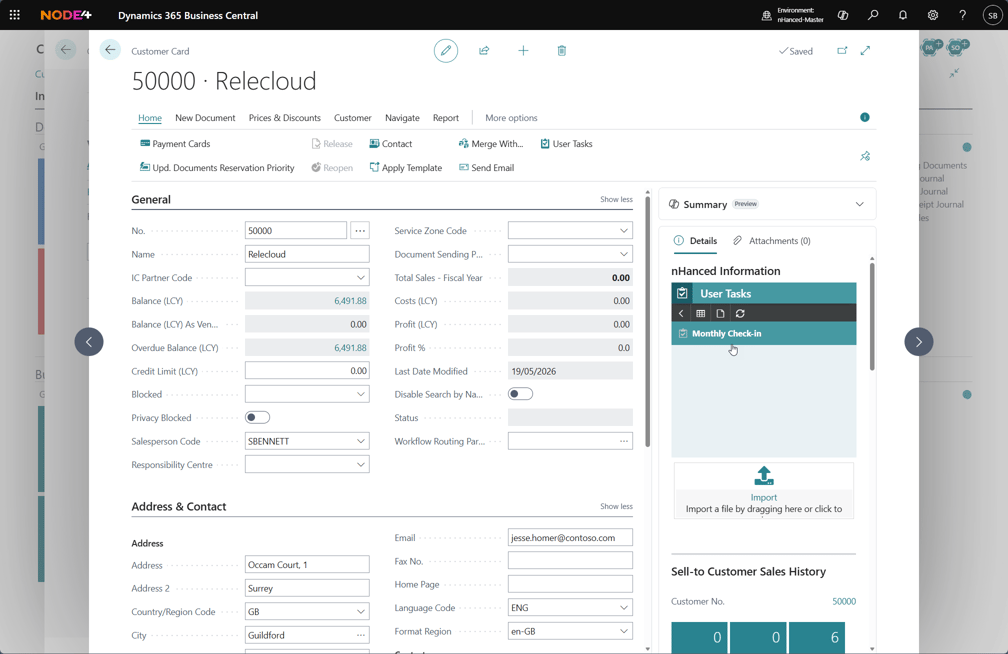Open New Document menu
The image size is (1008, 654).
point(205,118)
